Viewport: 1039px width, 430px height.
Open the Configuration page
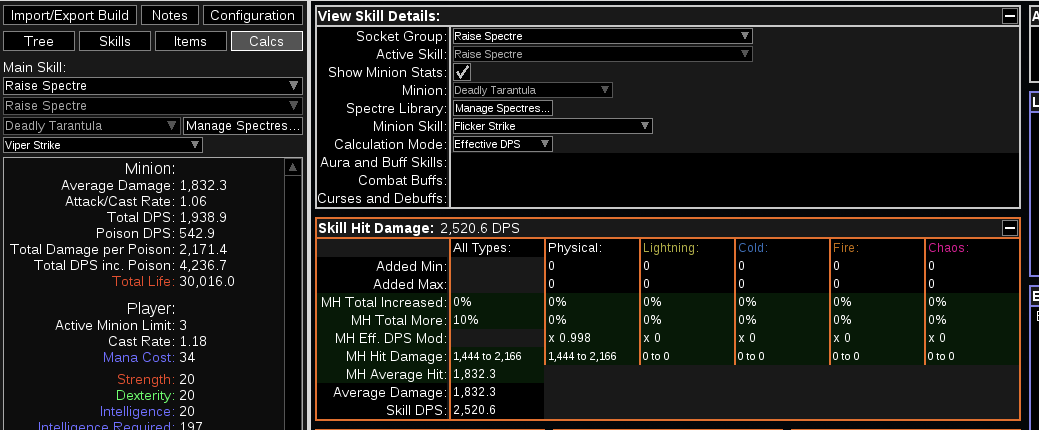point(252,15)
